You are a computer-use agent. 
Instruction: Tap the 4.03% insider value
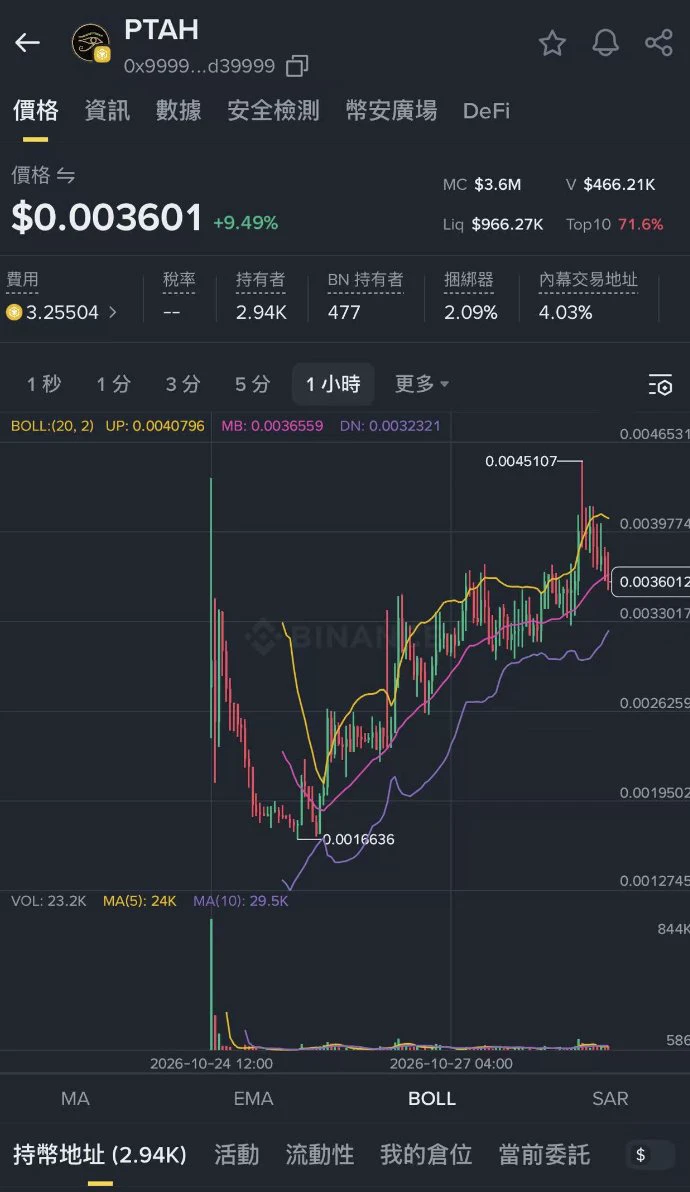[x=565, y=312]
